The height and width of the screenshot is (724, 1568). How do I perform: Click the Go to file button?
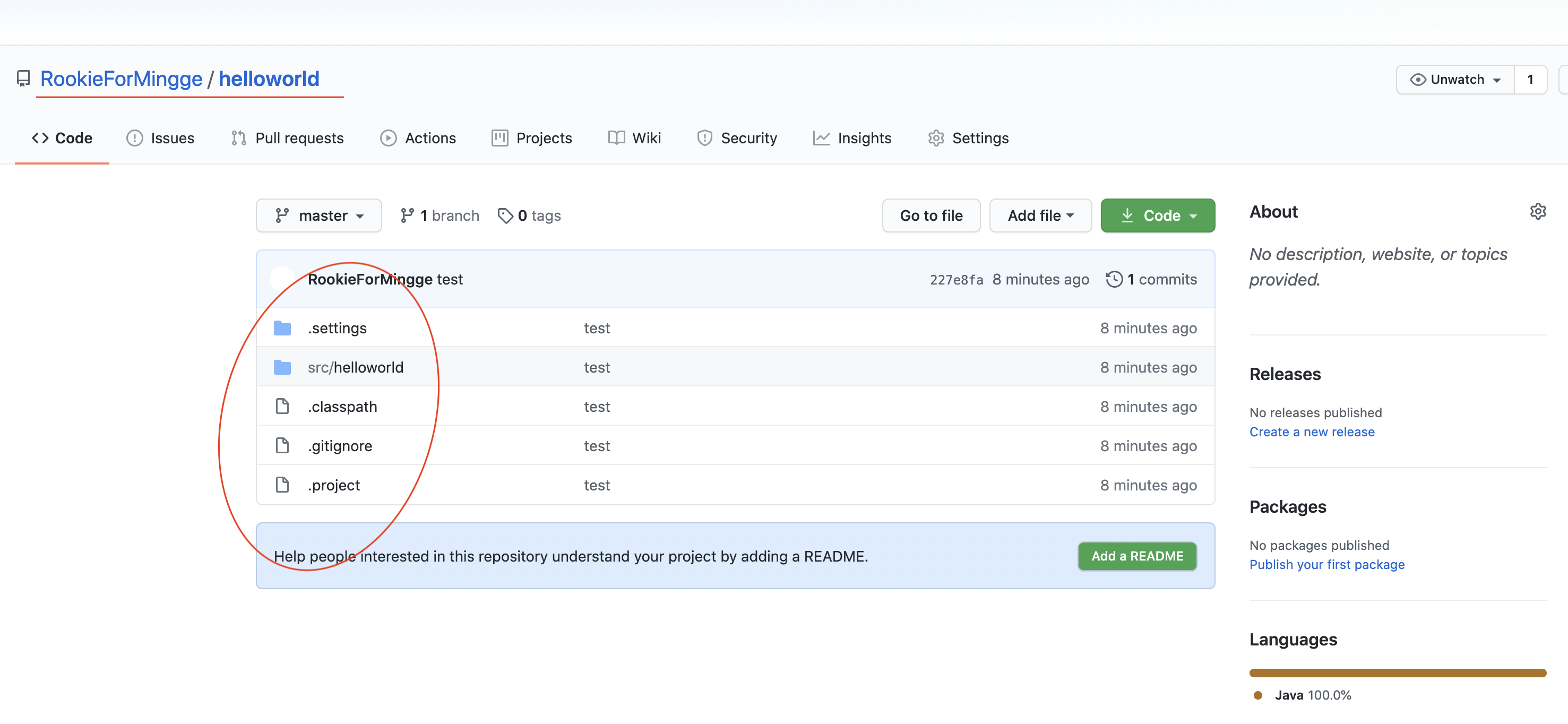pos(932,216)
